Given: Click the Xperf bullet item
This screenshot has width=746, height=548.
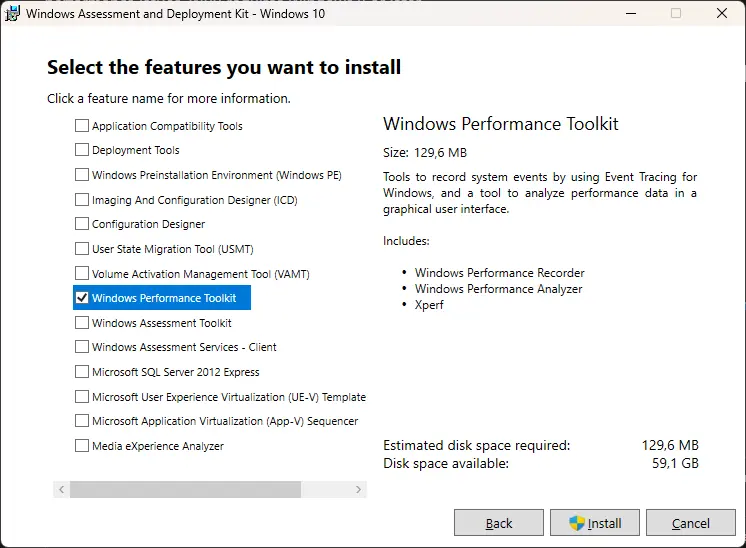Looking at the screenshot, I should point(429,305).
